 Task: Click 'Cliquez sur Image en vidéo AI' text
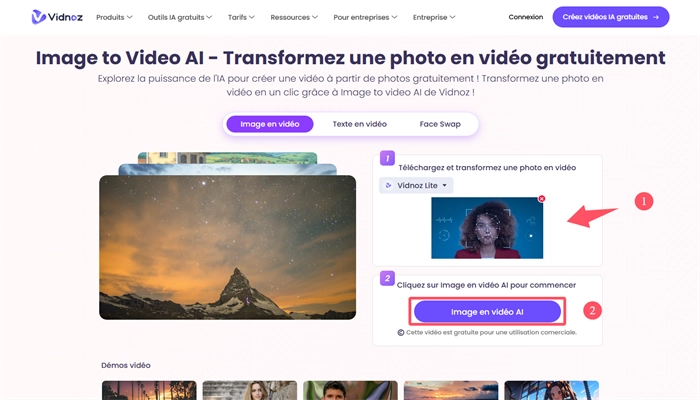pyautogui.click(x=486, y=285)
